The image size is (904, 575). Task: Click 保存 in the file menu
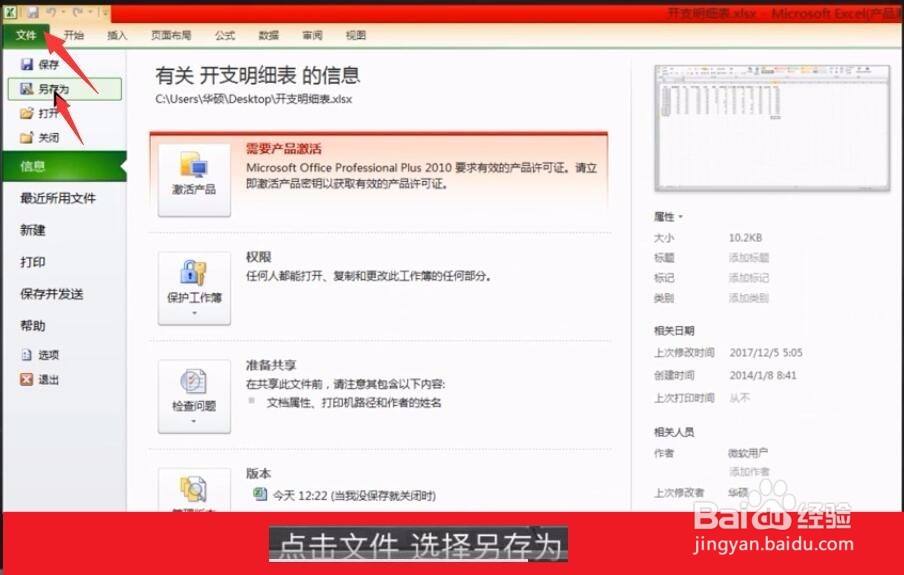tap(40, 64)
